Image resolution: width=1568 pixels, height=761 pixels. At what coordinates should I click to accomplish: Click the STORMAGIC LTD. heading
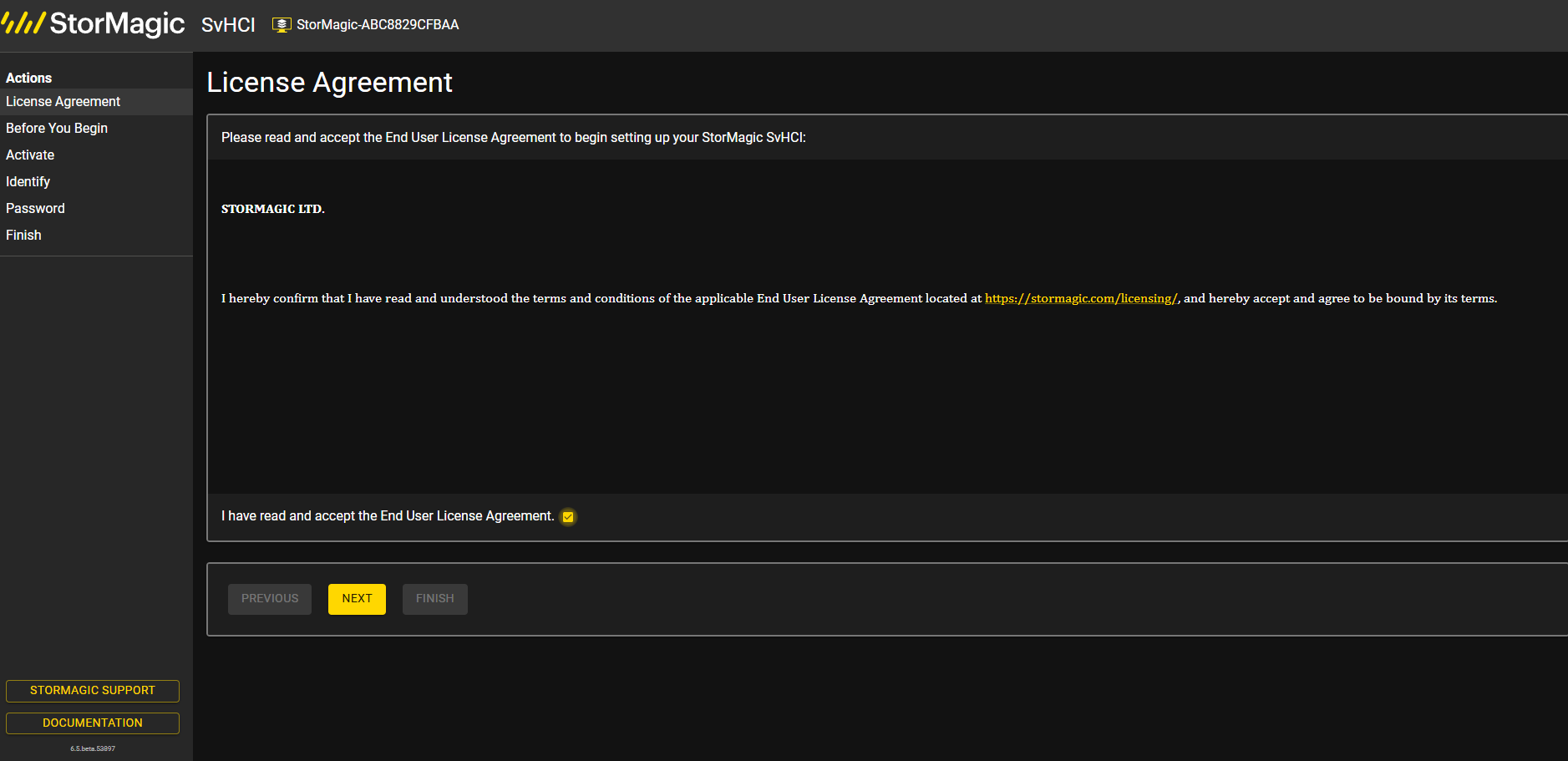(273, 209)
